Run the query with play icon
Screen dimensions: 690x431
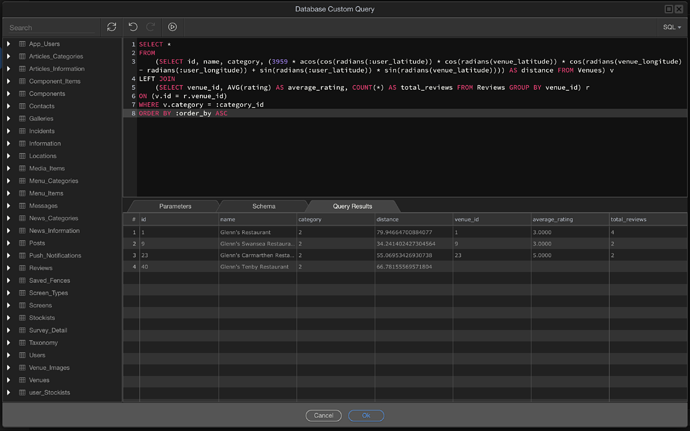172,27
